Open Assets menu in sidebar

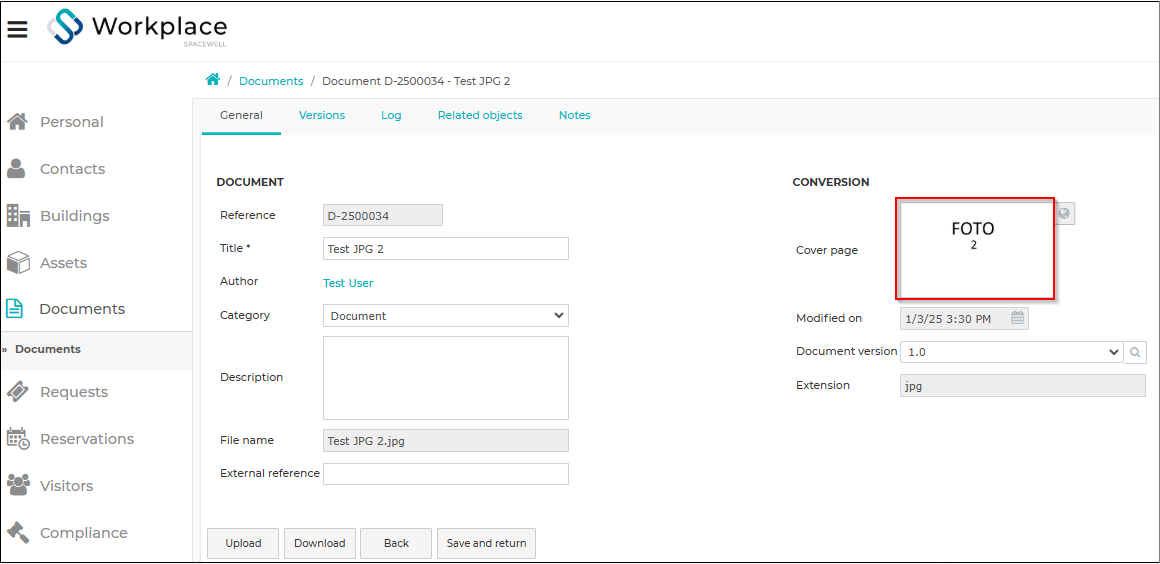(x=64, y=263)
